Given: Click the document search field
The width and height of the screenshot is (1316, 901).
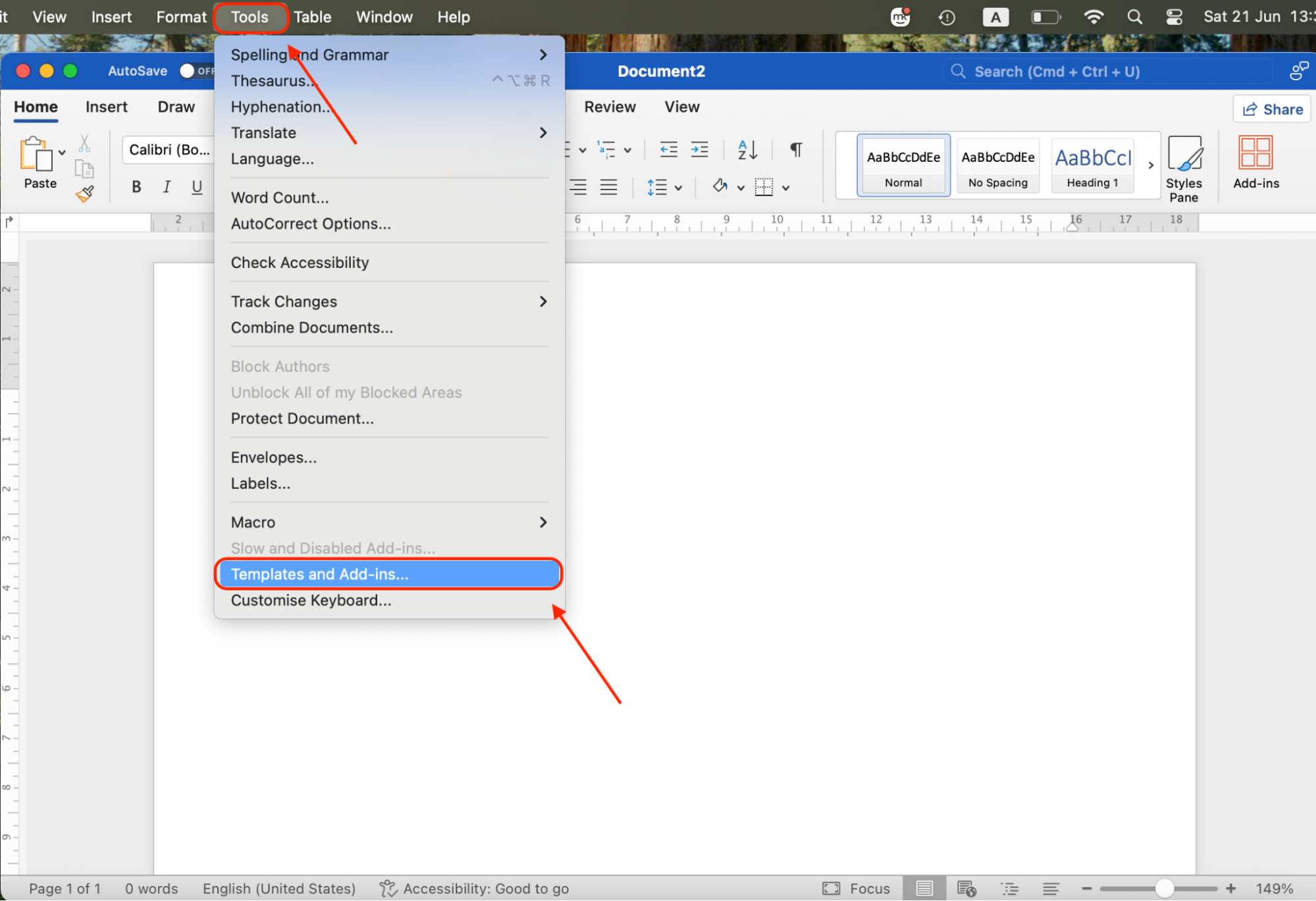Looking at the screenshot, I should [1086, 71].
